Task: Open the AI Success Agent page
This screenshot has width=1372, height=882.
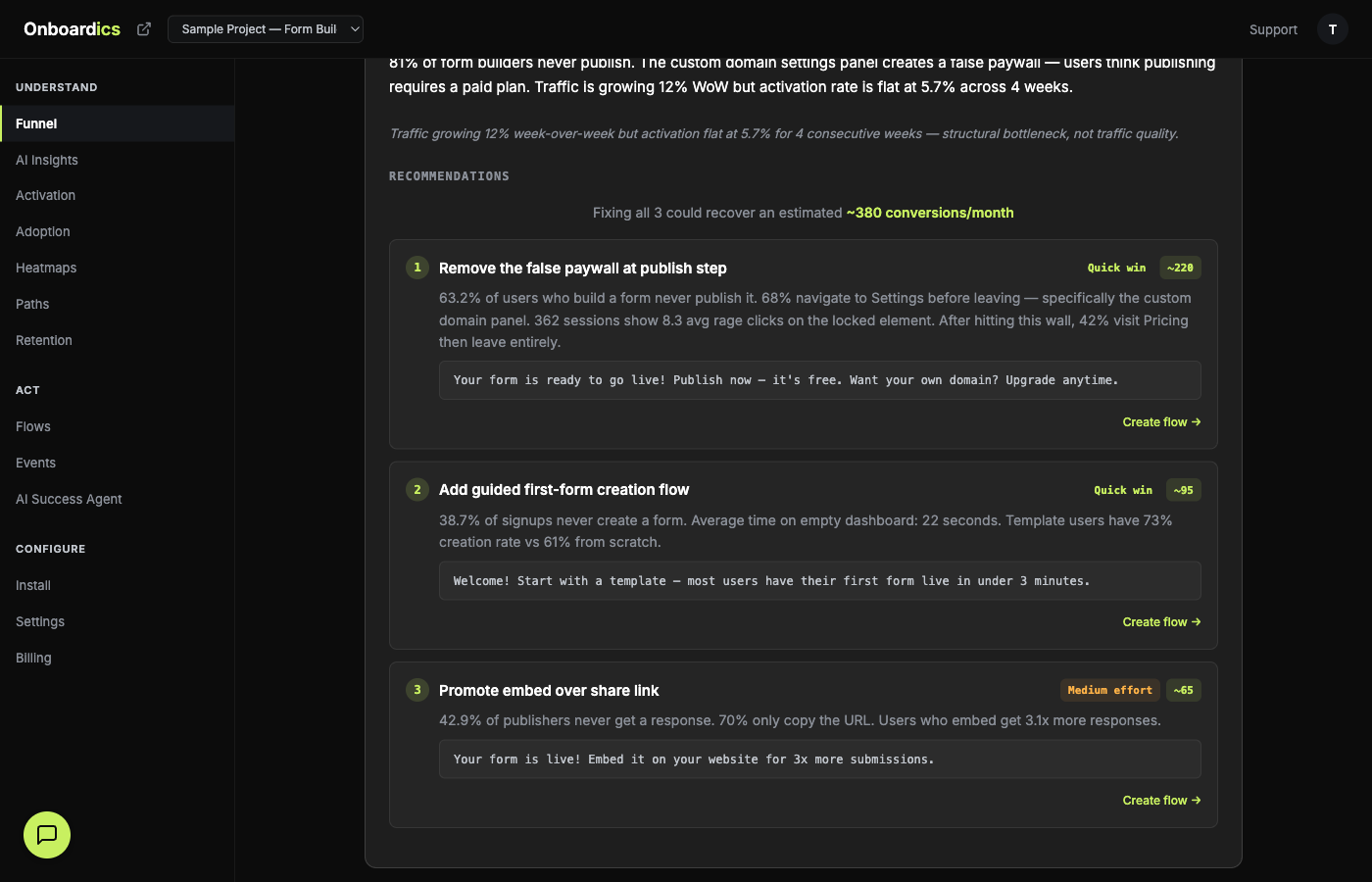Action: [69, 499]
